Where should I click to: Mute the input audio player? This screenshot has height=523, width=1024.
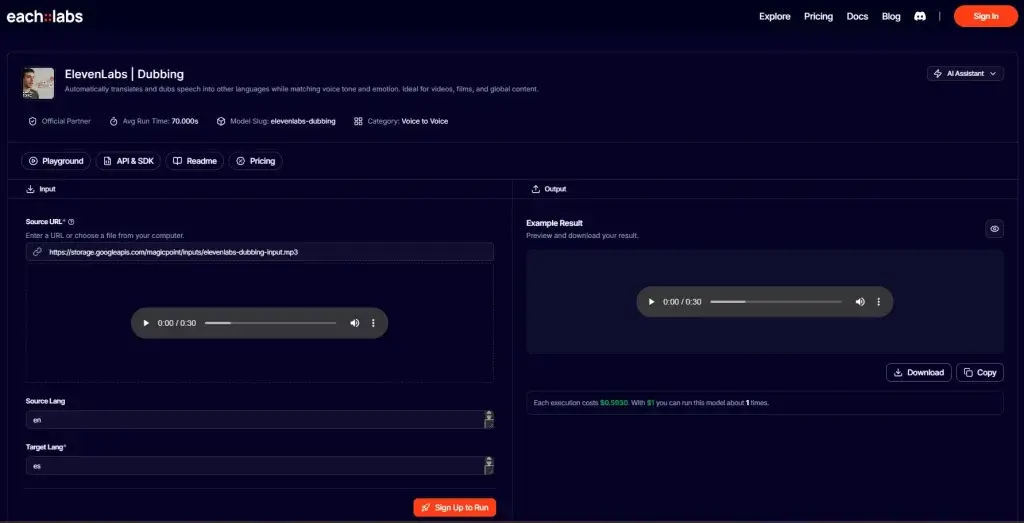pos(355,323)
